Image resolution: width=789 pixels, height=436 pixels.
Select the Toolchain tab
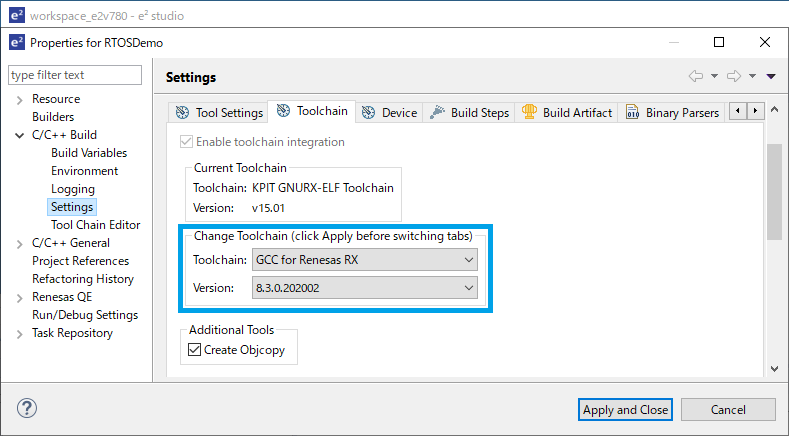coord(312,111)
